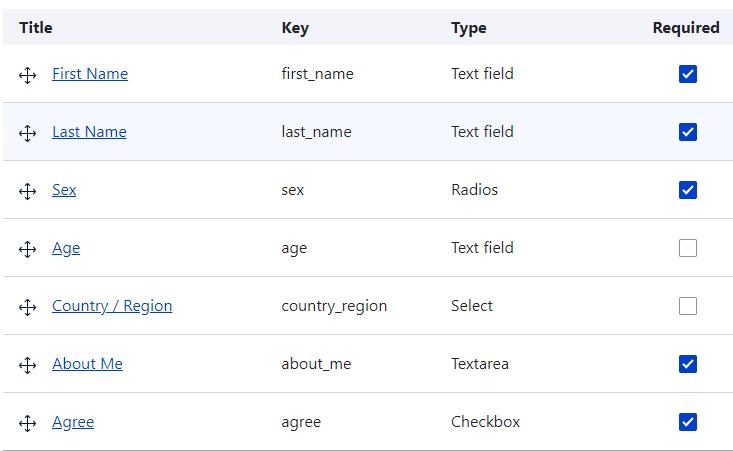
Task: Click the Agree element link
Action: [73, 422]
